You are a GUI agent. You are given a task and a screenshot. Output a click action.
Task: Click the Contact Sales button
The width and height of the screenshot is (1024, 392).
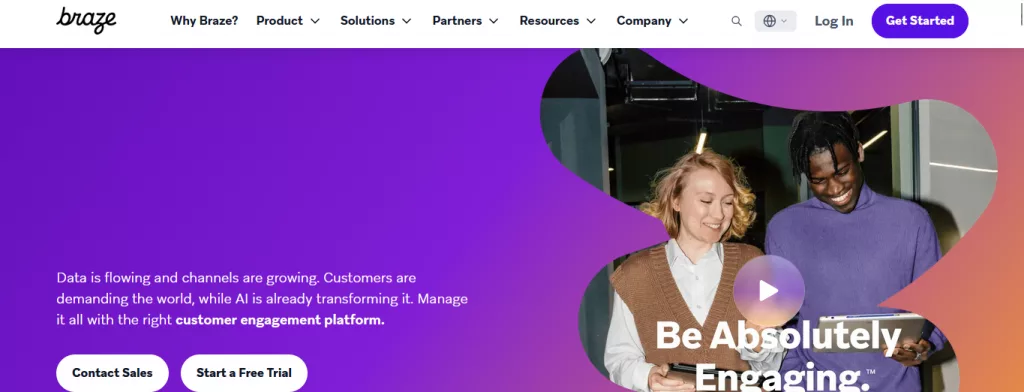(112, 373)
